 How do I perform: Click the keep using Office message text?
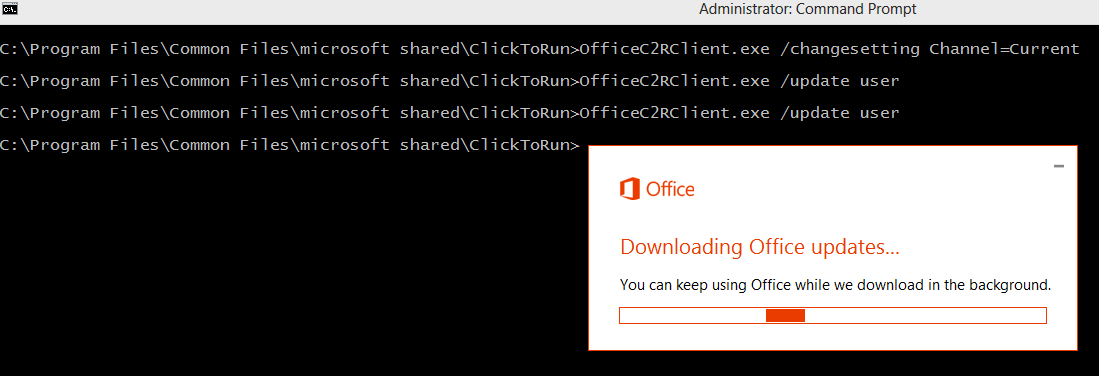click(836, 286)
